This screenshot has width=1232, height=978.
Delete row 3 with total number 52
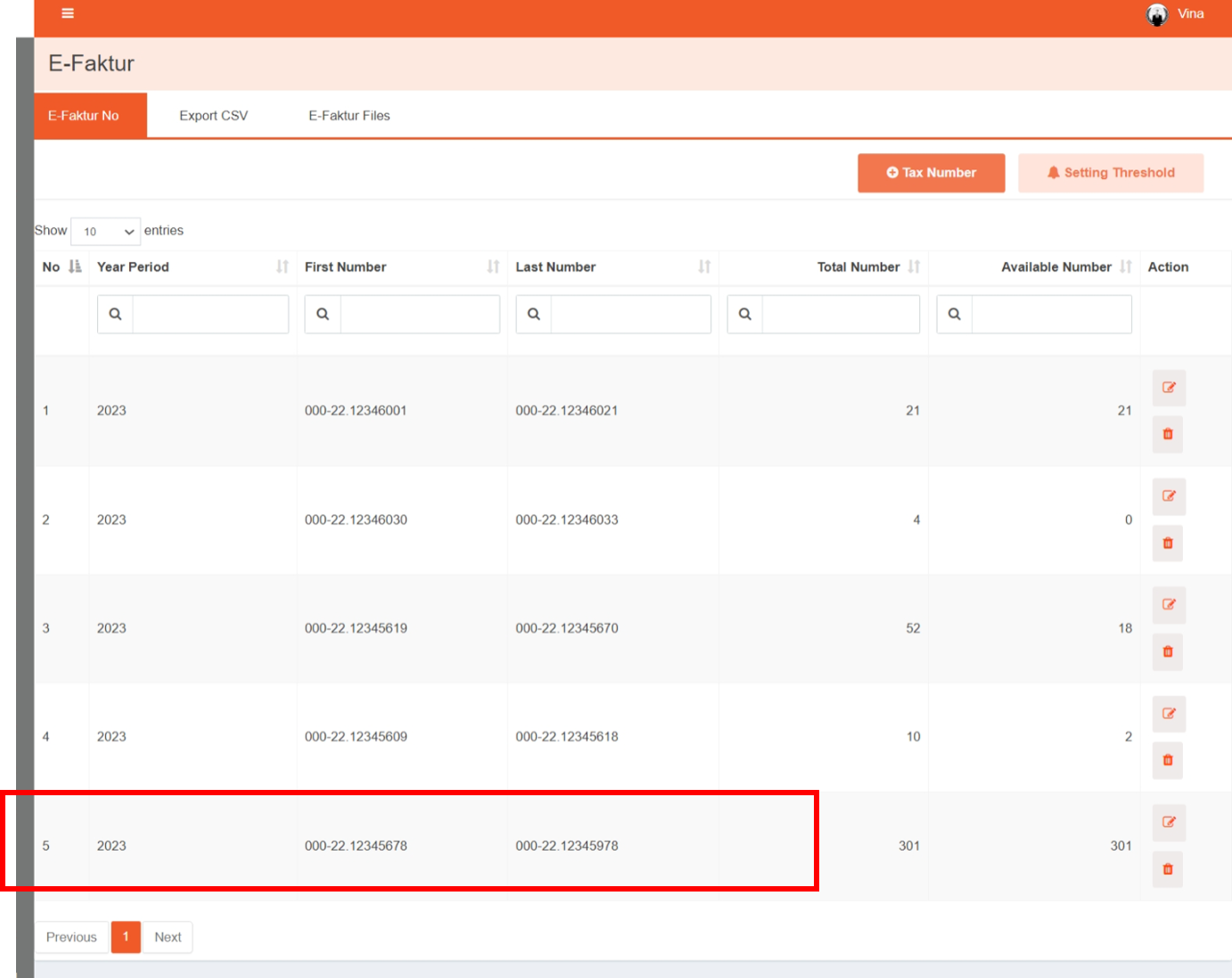[x=1168, y=652]
